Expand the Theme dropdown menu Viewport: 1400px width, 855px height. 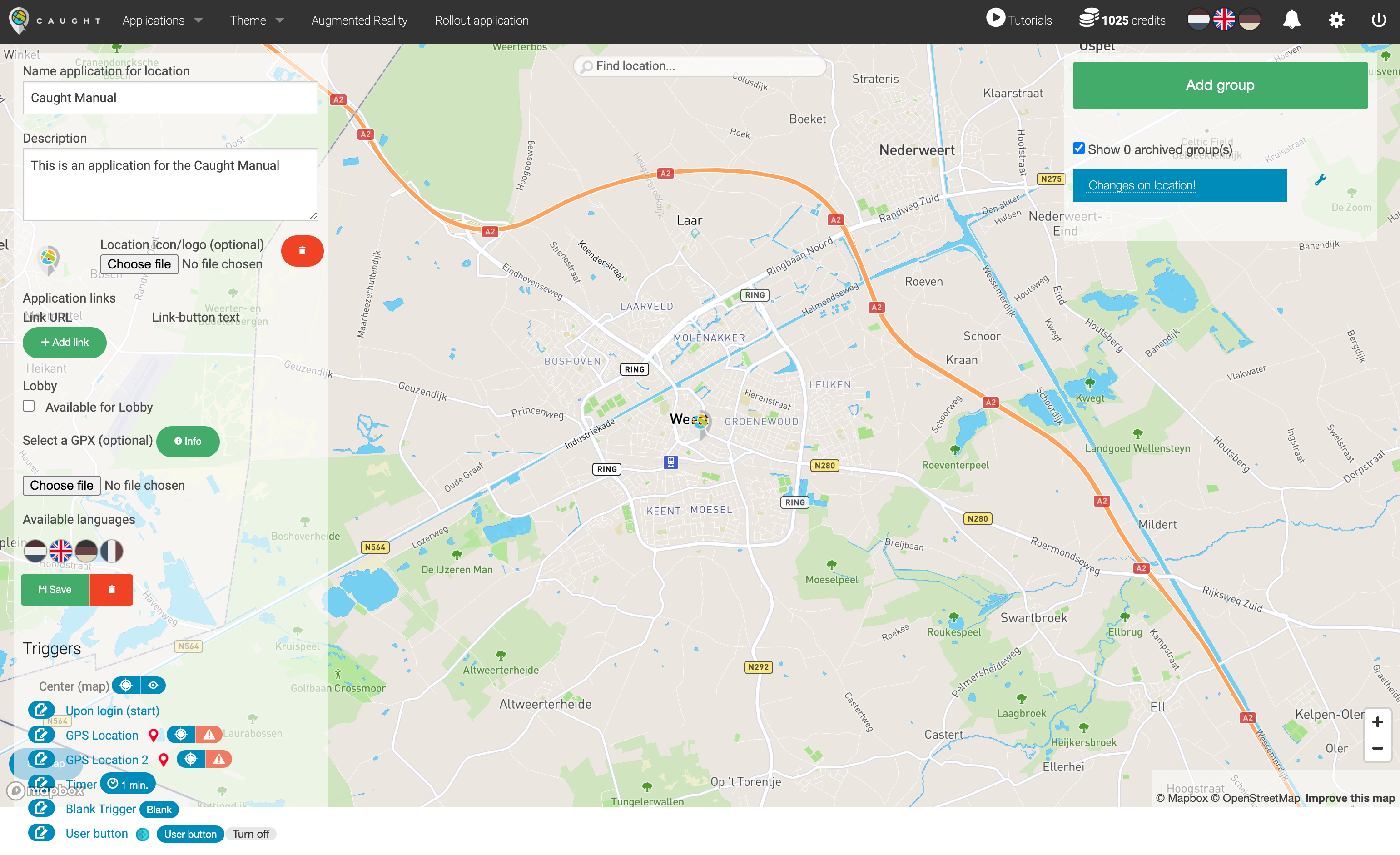256,20
